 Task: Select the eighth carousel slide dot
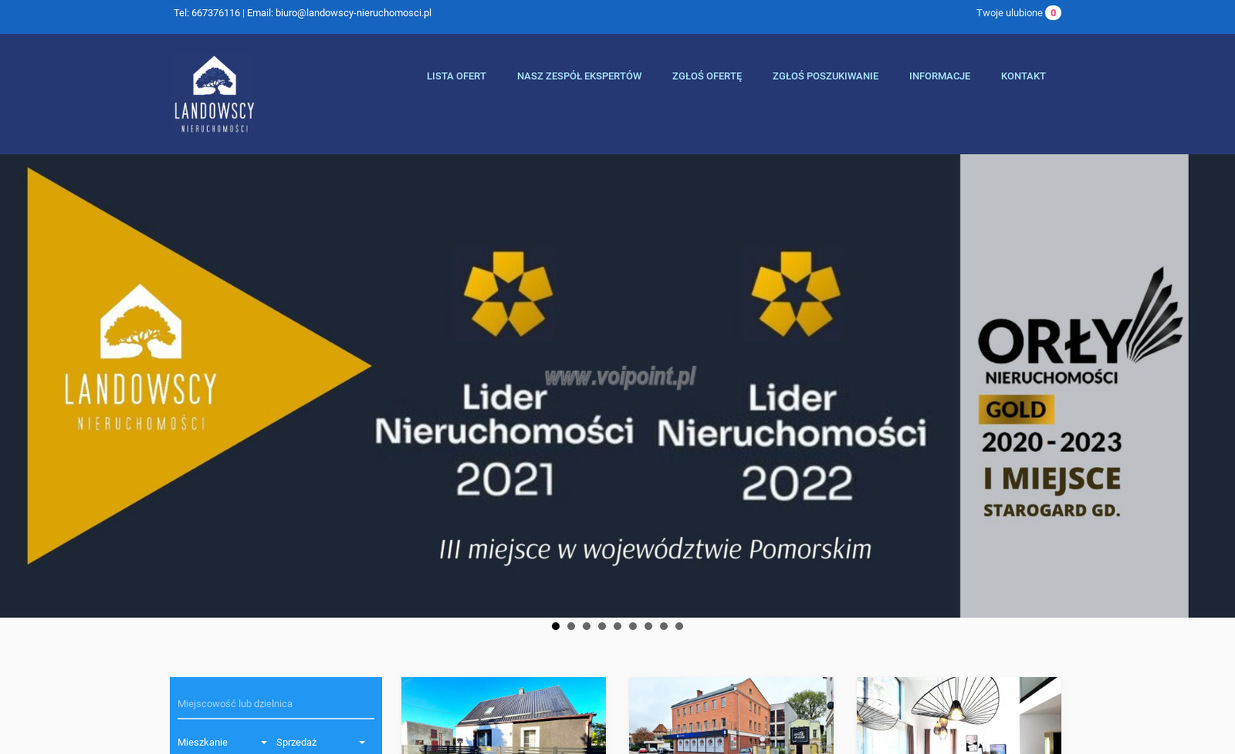click(664, 626)
